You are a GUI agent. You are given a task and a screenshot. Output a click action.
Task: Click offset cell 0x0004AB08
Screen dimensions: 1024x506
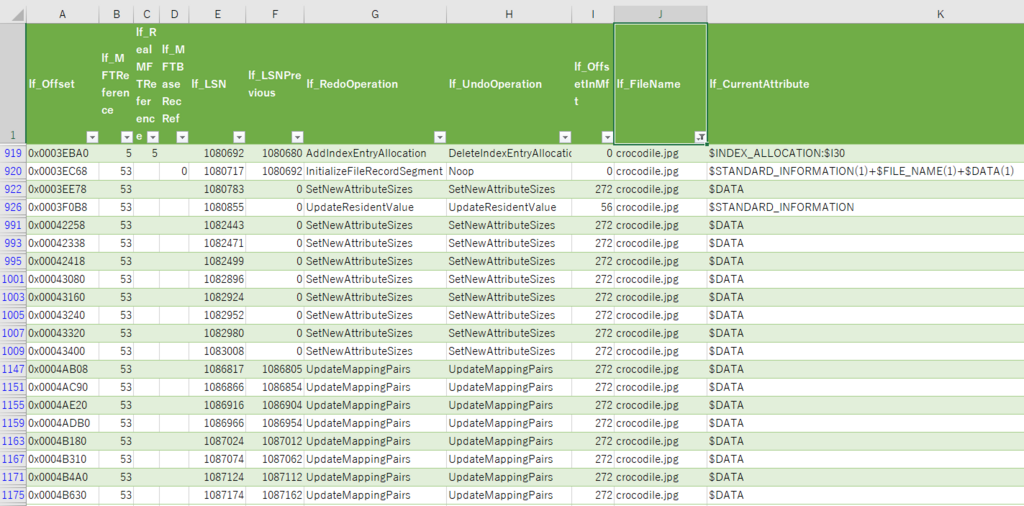[x=63, y=369]
